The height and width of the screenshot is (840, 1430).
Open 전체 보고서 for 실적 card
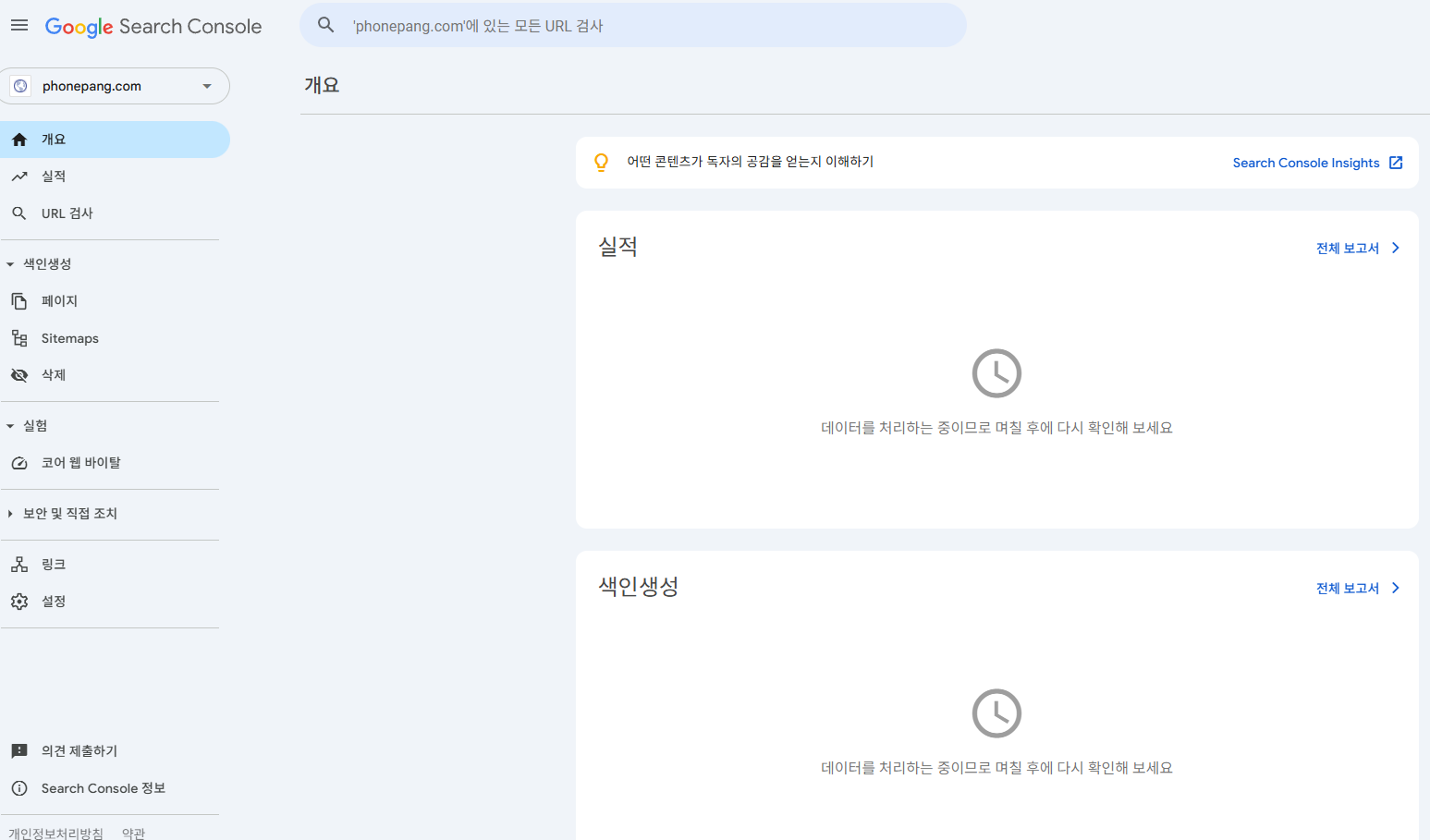point(1348,248)
